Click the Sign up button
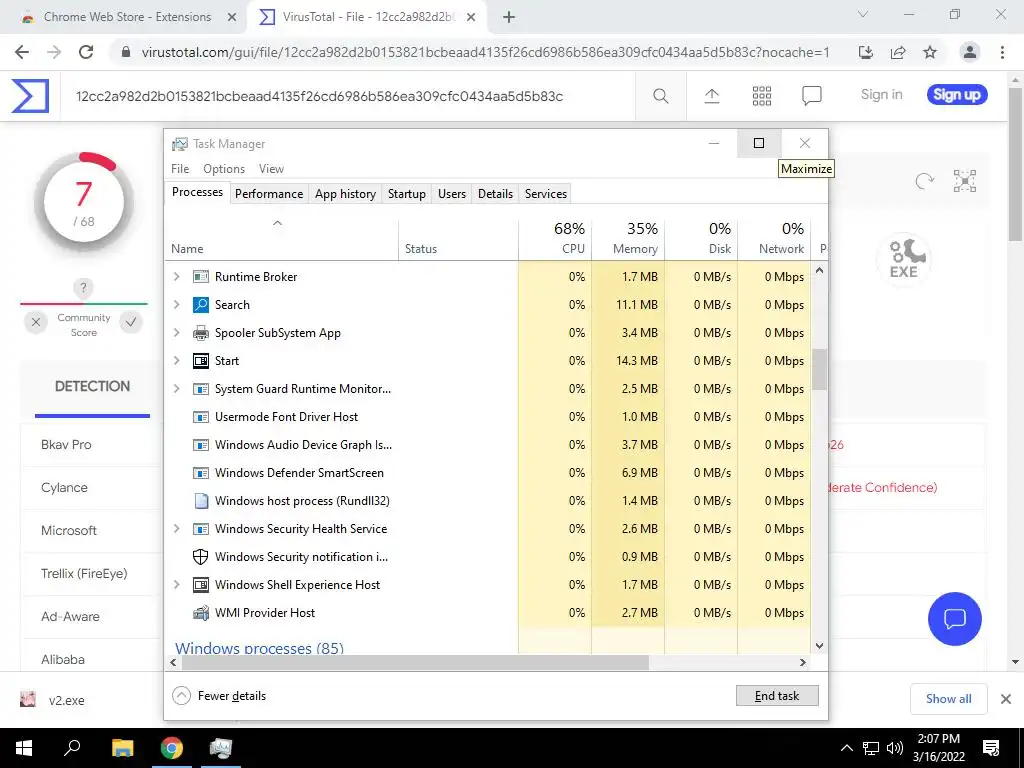The height and width of the screenshot is (768, 1024). [957, 95]
